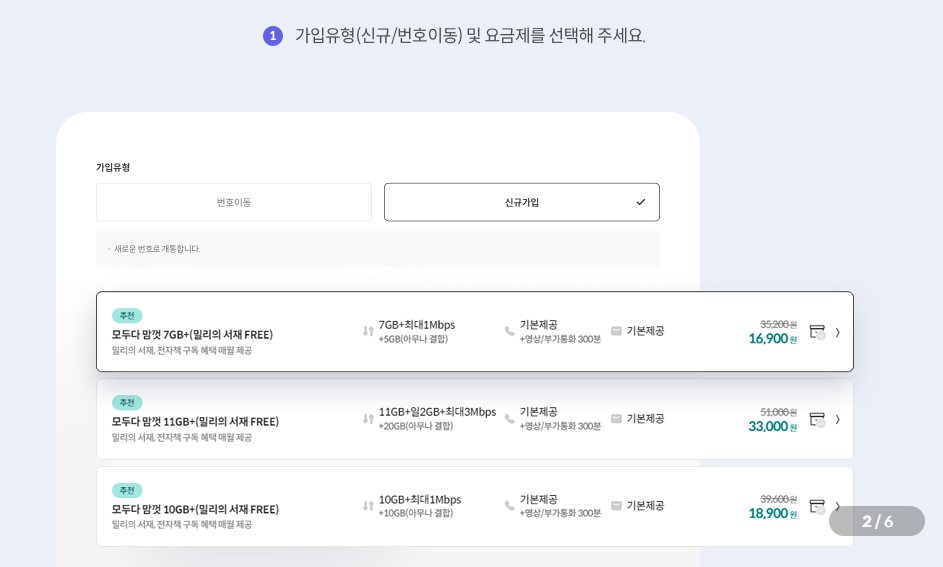Open the 모두다 맘껏 10GB+ plan card
Screen dimensions: 943x567
tap(475, 506)
